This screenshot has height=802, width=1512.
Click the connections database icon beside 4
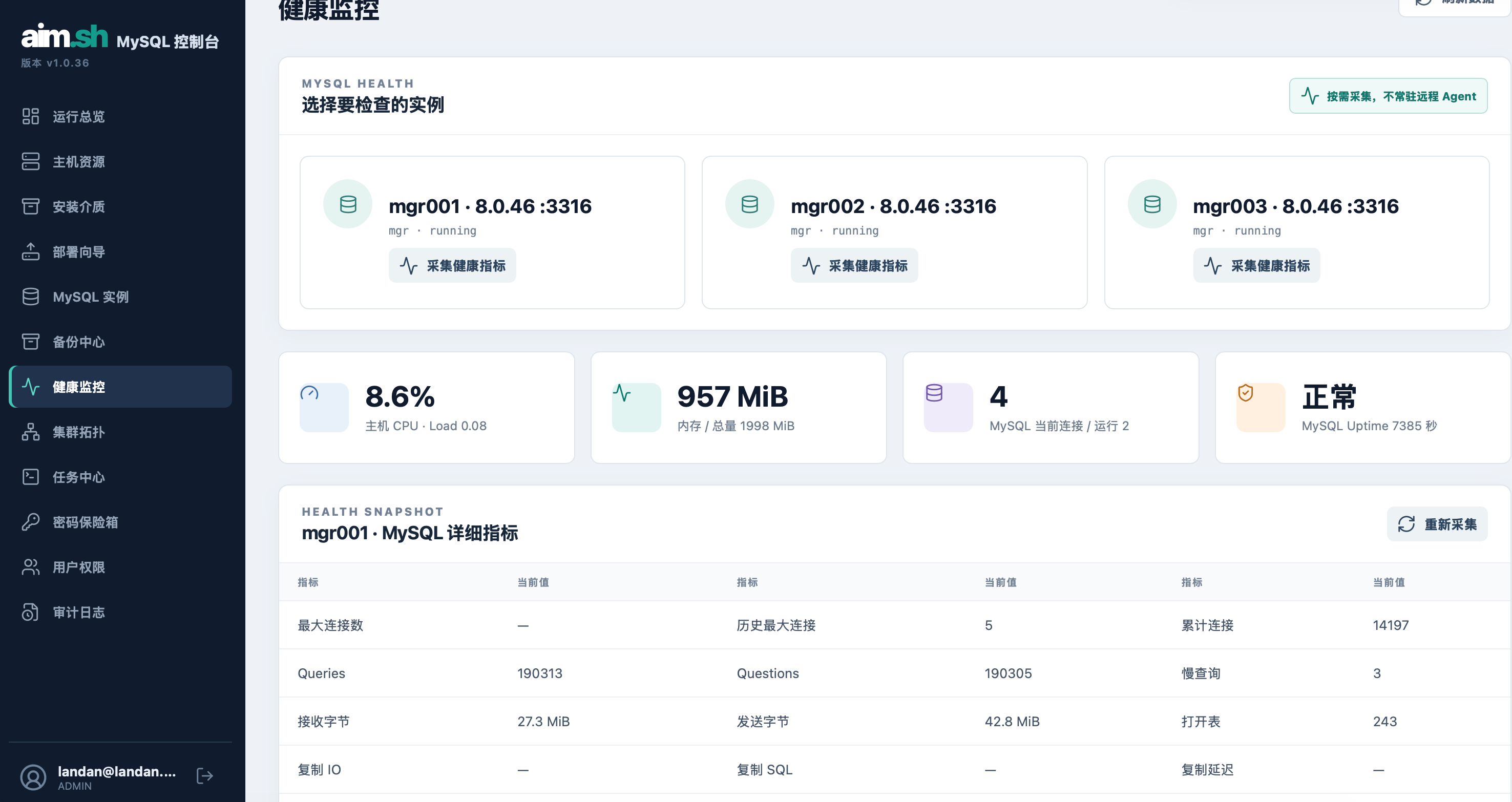click(934, 393)
